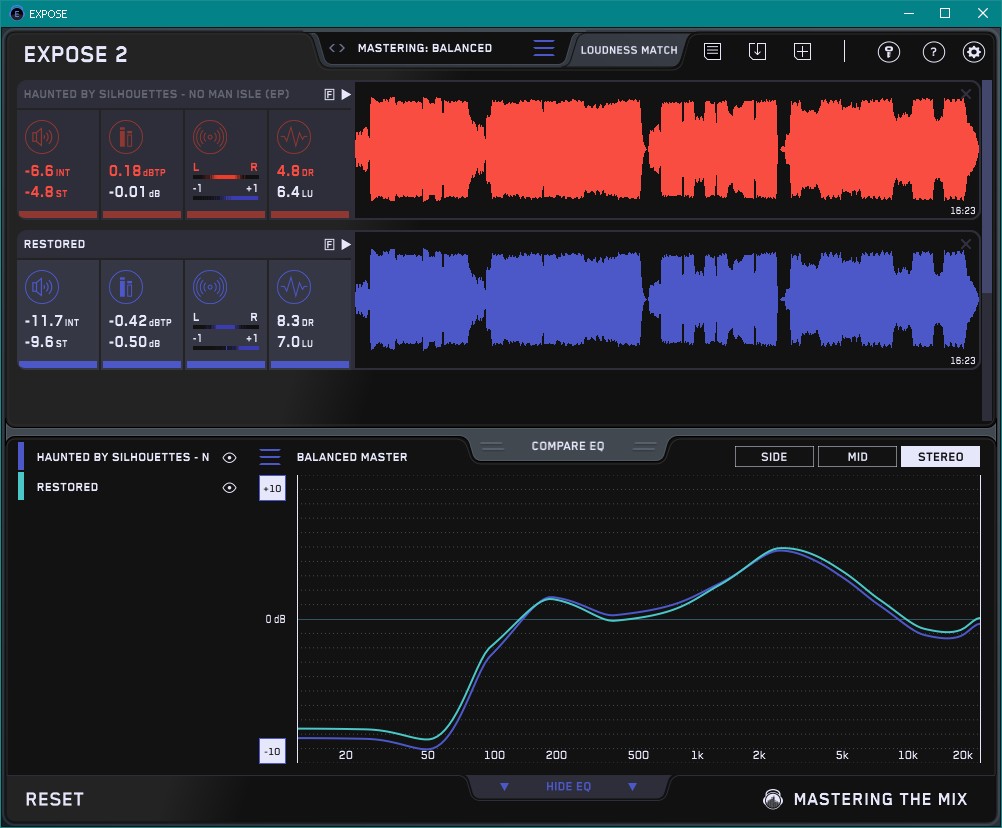This screenshot has height=828, width=1002.
Task: Open the help question mark icon
Action: (933, 52)
